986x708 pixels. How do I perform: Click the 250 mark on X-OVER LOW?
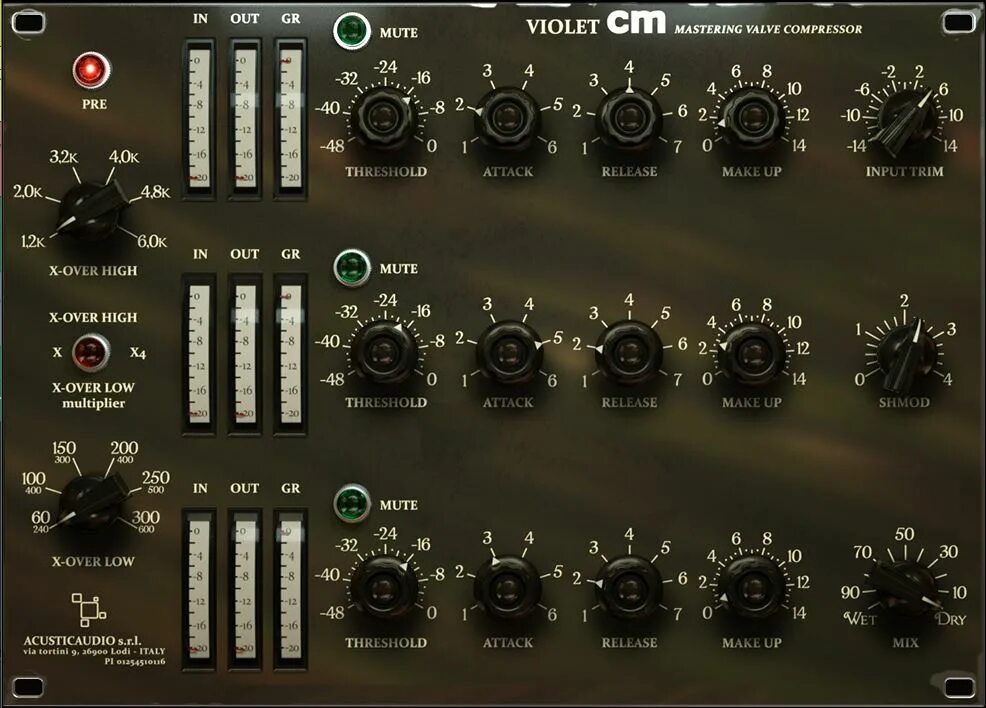pos(156,478)
